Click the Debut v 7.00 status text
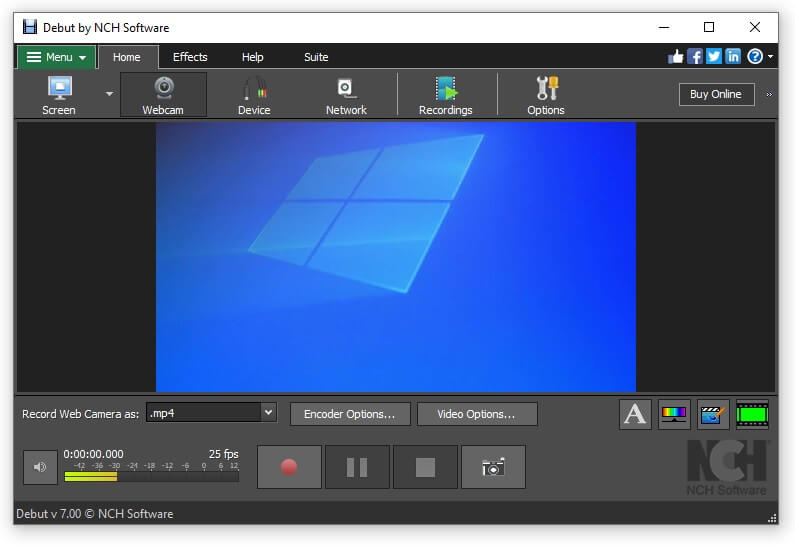Screen dimensions: 795x545 (94, 514)
